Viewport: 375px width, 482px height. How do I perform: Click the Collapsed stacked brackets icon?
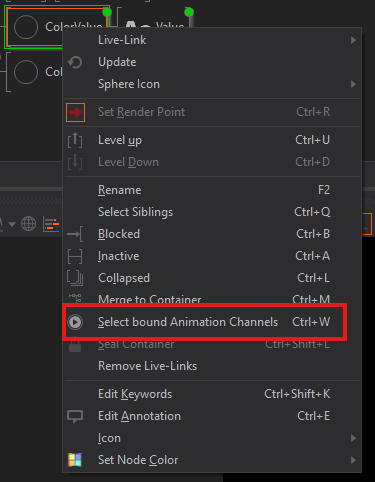75,278
